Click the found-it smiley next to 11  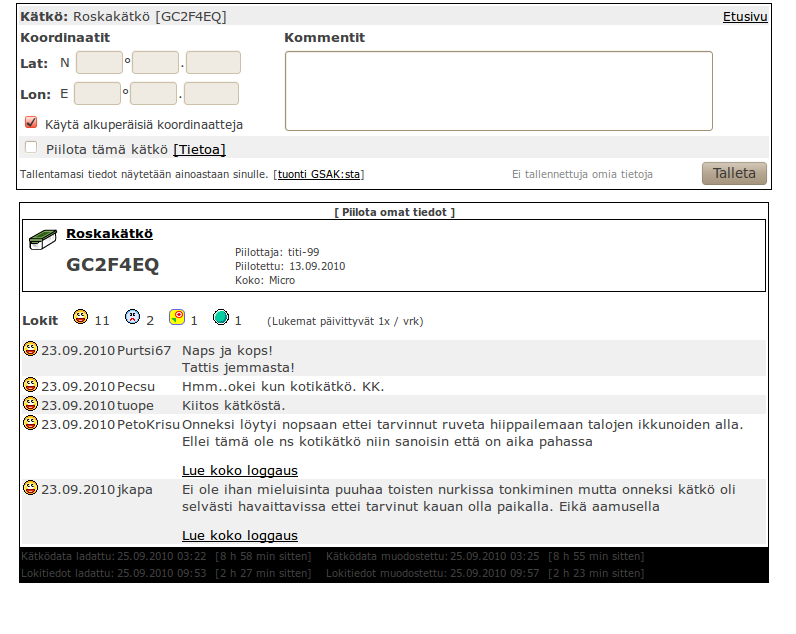pyautogui.click(x=81, y=318)
